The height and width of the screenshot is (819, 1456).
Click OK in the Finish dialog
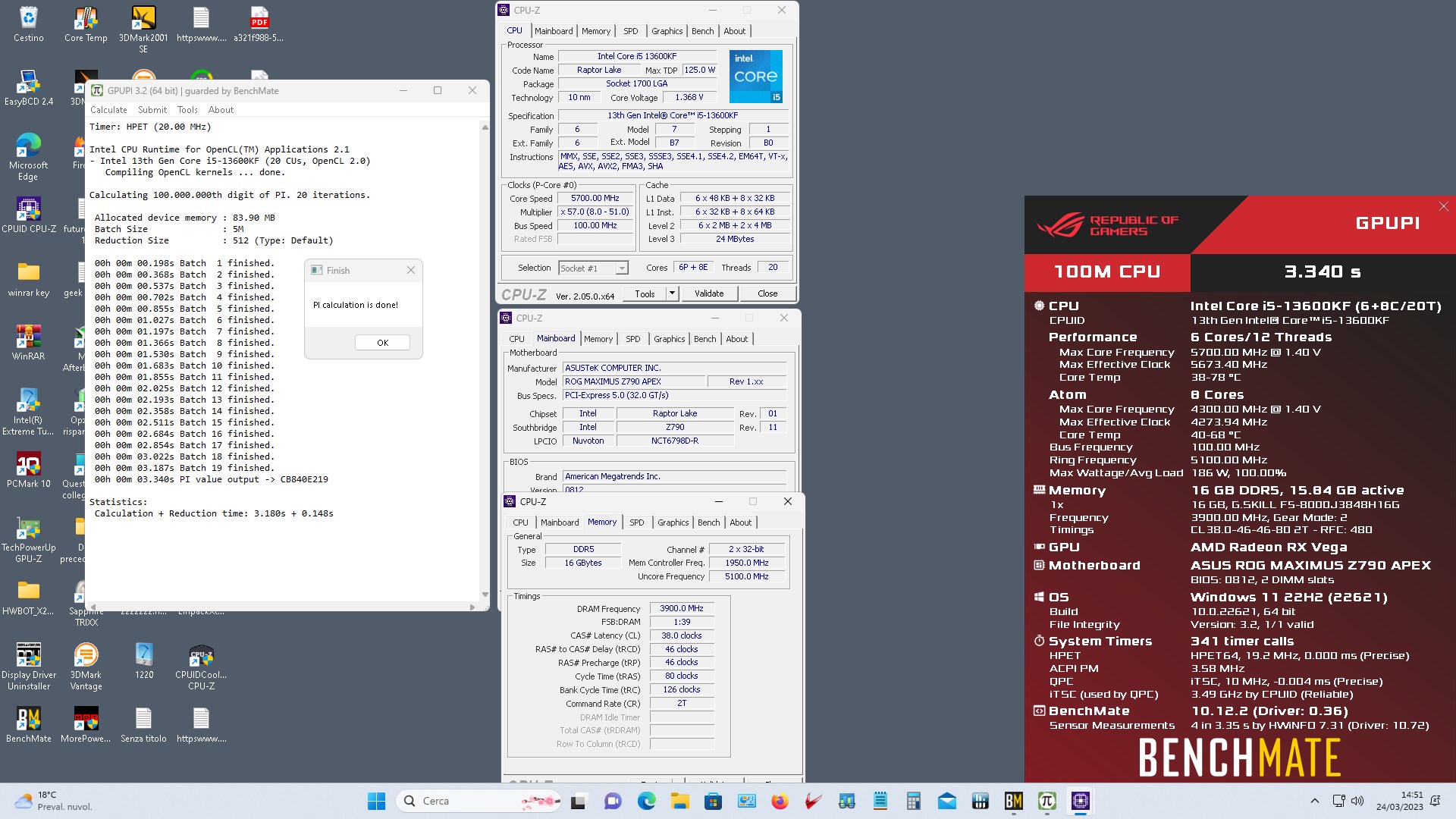point(383,343)
